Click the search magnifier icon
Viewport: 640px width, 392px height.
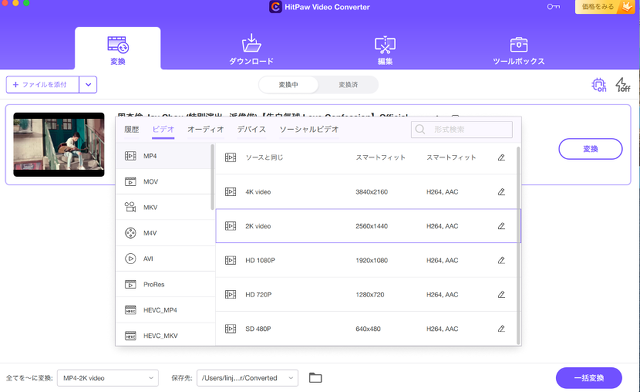click(x=420, y=129)
